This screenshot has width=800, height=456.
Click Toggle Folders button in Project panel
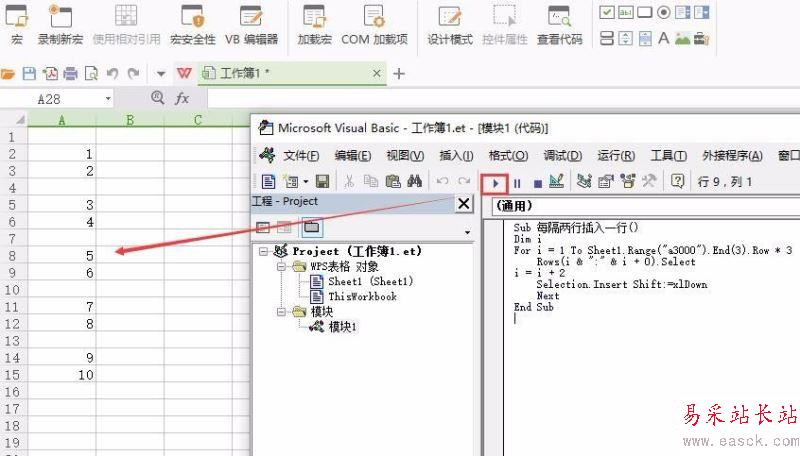pos(312,227)
